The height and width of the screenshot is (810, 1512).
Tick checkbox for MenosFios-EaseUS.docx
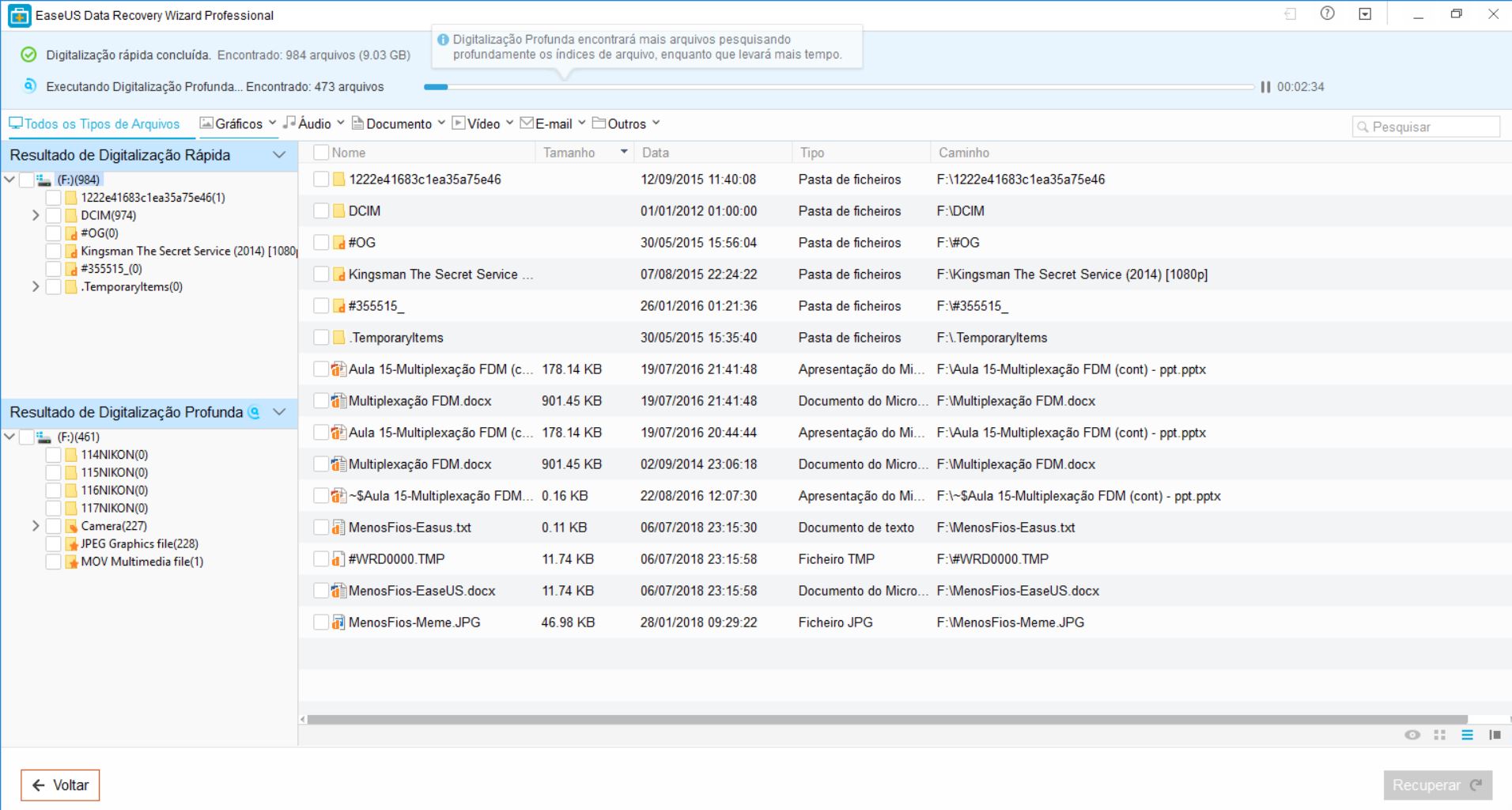(x=321, y=591)
